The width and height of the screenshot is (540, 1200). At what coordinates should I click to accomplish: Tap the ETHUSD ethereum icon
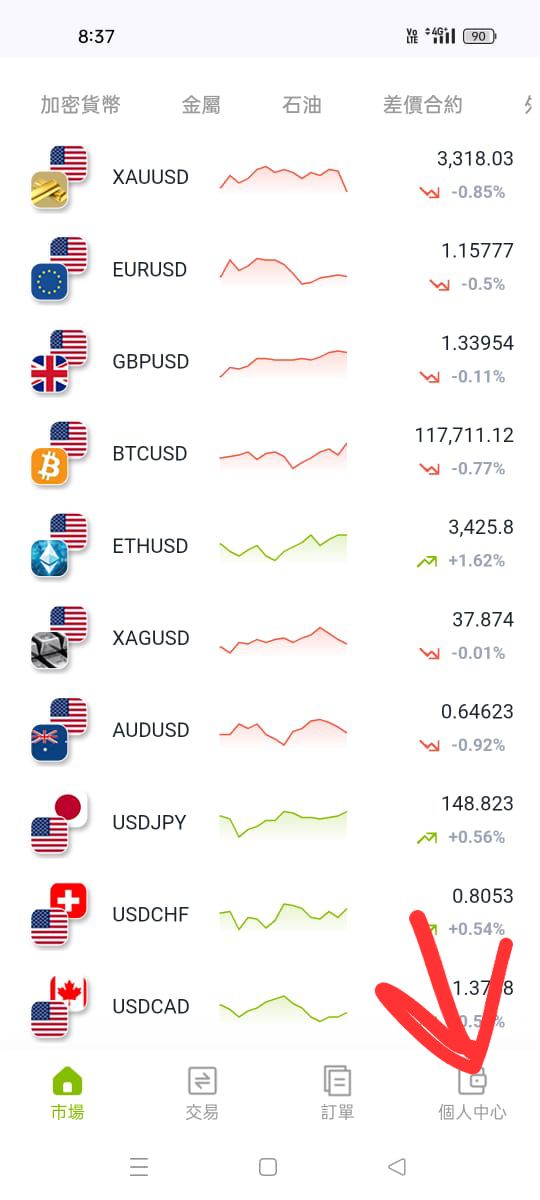49,559
